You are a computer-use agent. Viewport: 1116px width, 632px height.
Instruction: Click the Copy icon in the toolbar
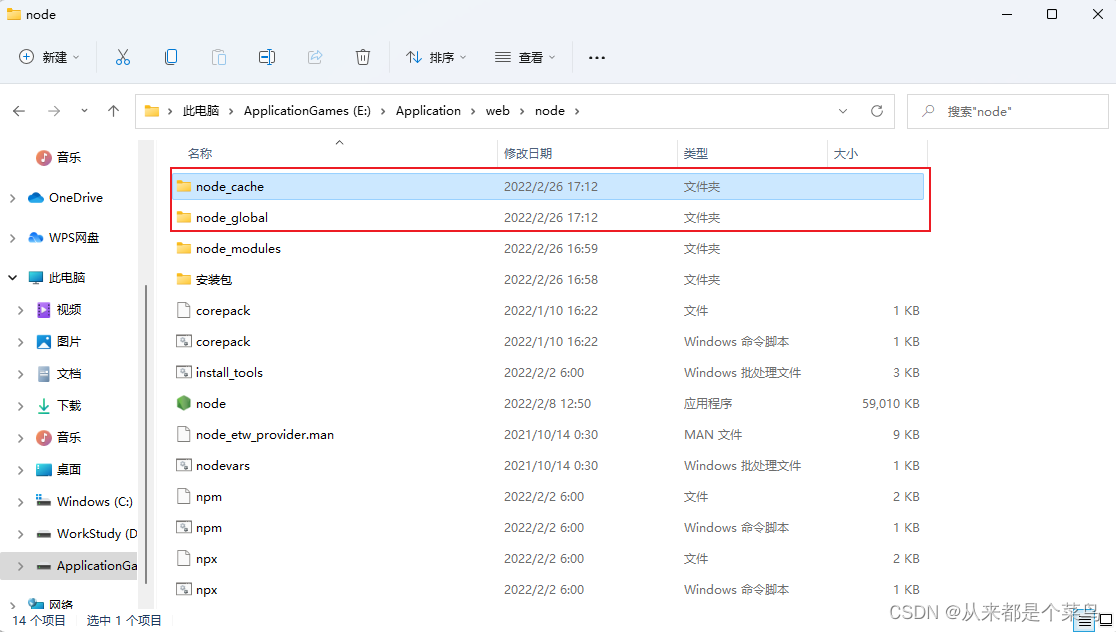click(171, 57)
